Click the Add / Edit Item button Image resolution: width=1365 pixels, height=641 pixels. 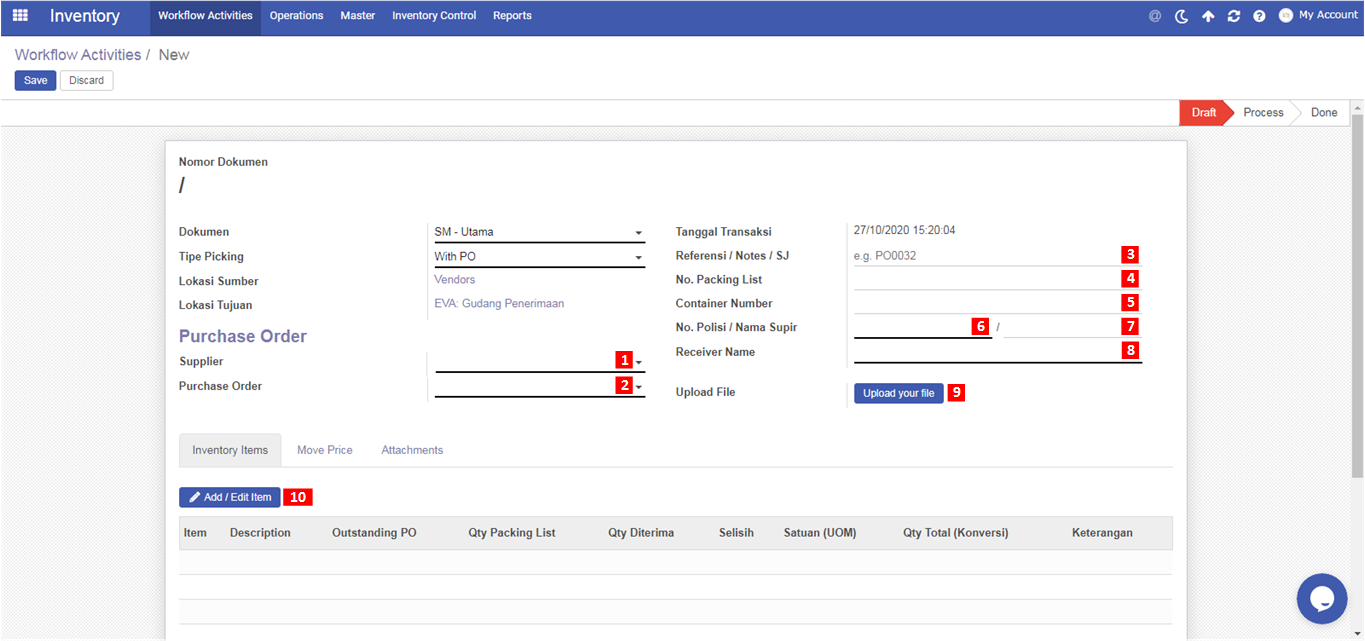[x=230, y=497]
